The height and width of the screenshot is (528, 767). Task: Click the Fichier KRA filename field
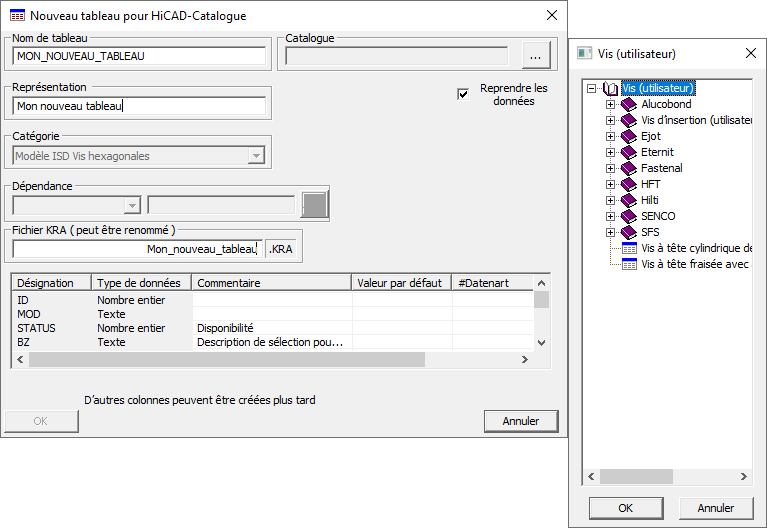(x=138, y=249)
